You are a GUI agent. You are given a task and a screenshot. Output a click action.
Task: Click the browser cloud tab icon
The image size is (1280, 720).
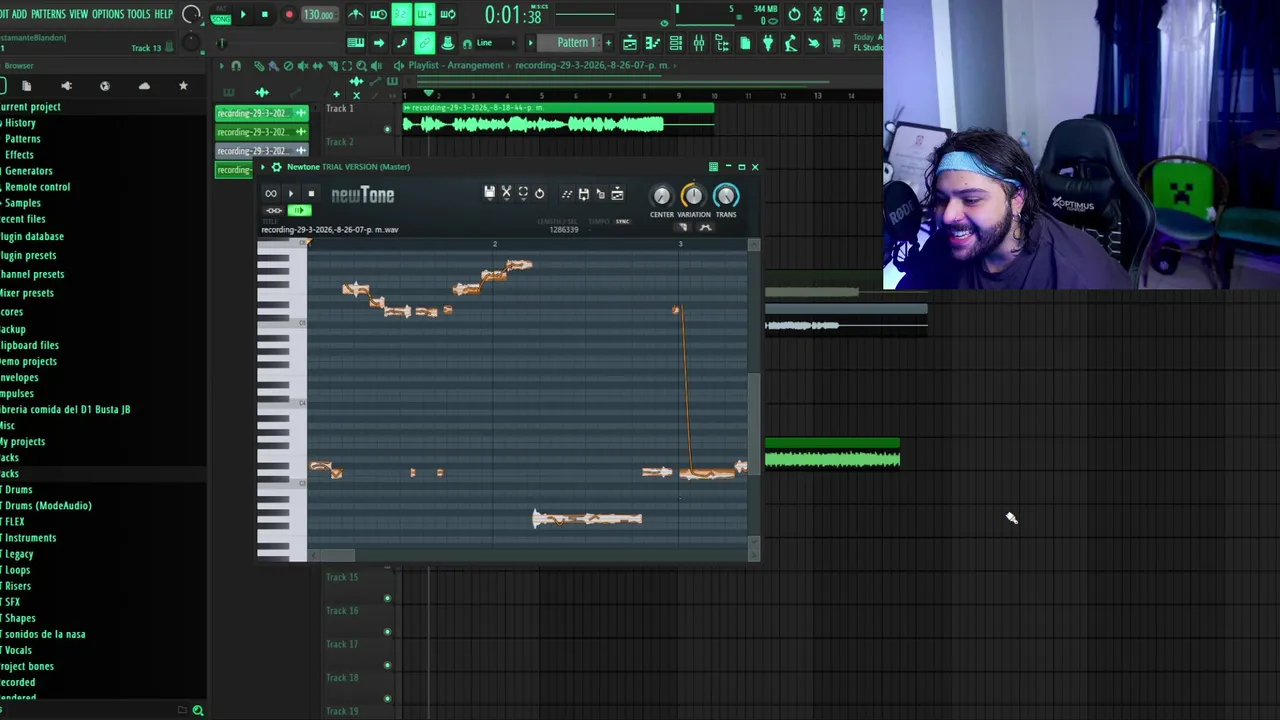(144, 86)
